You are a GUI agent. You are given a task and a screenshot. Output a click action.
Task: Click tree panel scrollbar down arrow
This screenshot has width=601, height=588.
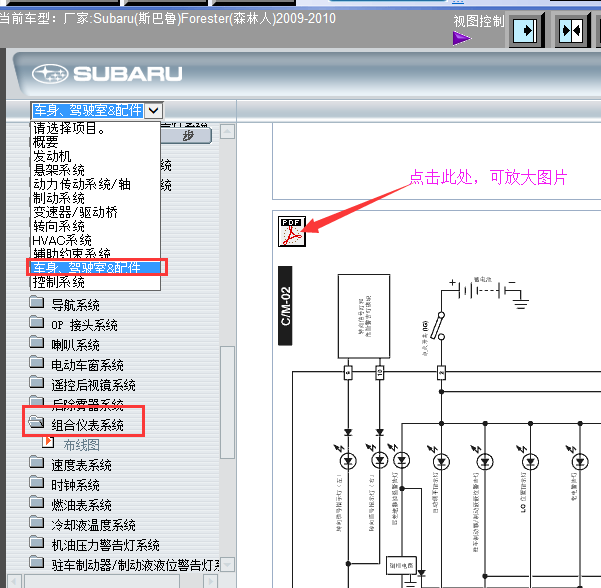227,565
